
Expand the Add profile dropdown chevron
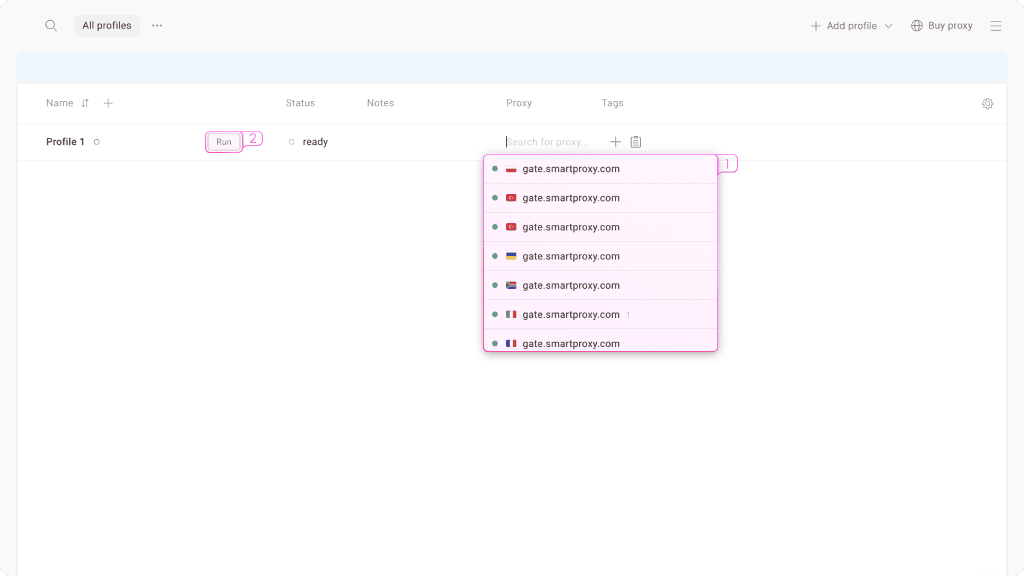[888, 26]
